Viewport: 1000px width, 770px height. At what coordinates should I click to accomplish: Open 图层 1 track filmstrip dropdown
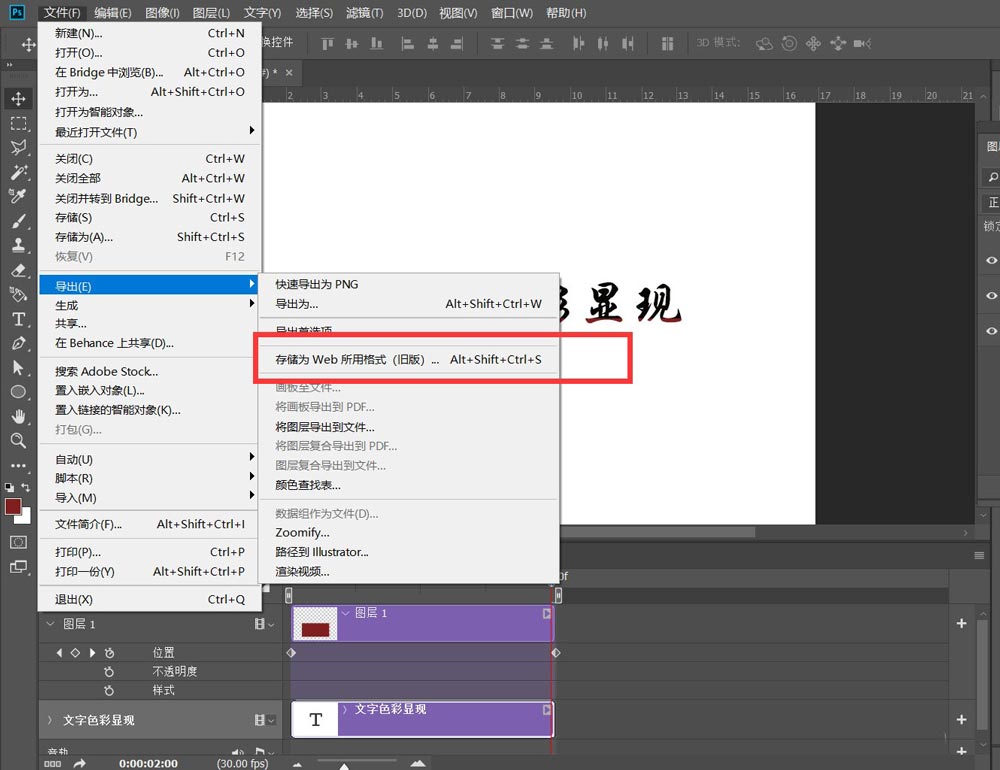coord(264,624)
